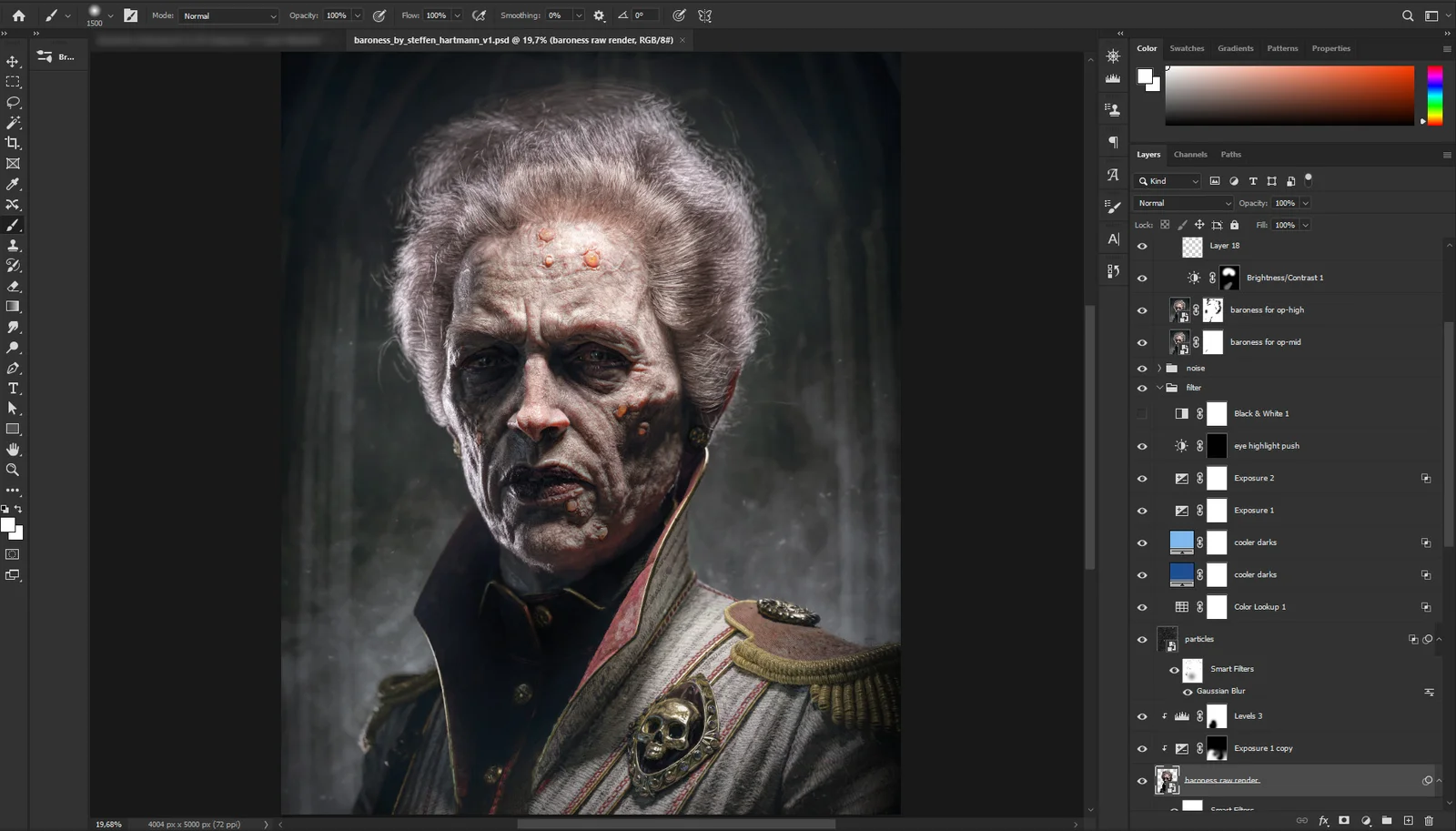Open the blend mode dropdown in Layers panel
This screenshot has width=1456, height=831.
[1182, 202]
